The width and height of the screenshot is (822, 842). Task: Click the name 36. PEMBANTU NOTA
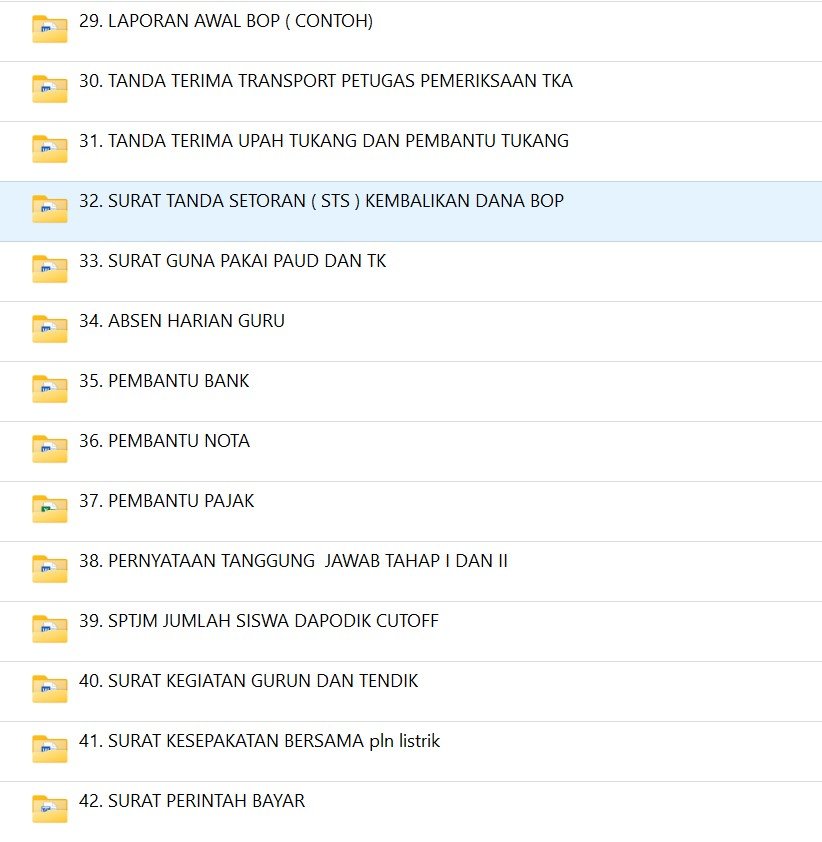[164, 441]
